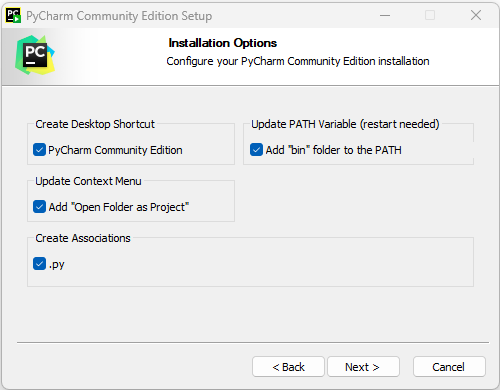Viewport: 500px width, 390px height.
Task: Click the large PyCharm logo in the header
Action: [x=35, y=55]
